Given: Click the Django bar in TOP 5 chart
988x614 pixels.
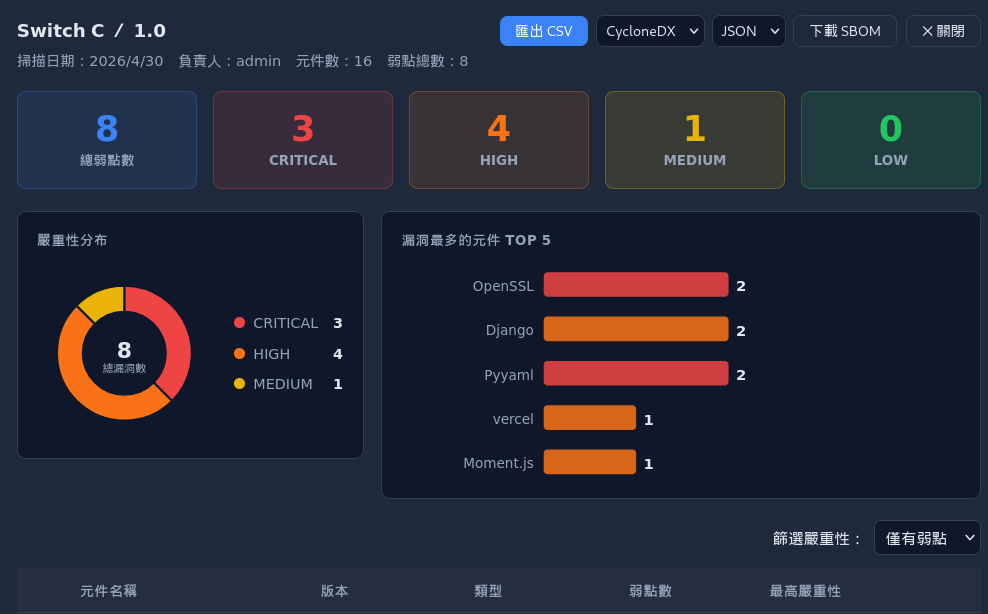Looking at the screenshot, I should (x=636, y=329).
